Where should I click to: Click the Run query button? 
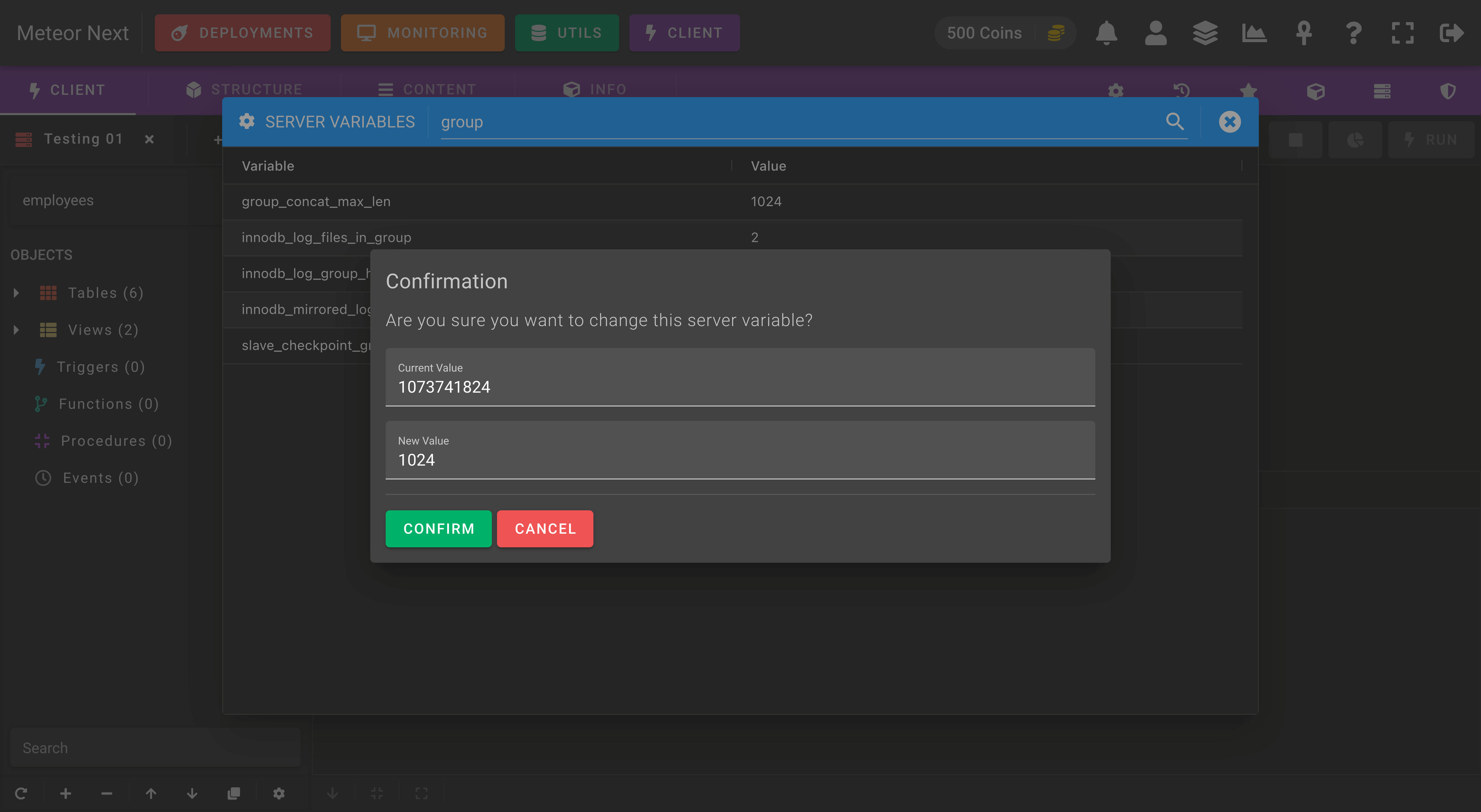click(1431, 140)
